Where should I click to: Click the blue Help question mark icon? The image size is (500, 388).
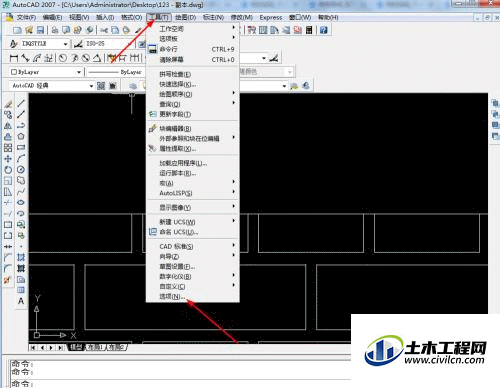[x=323, y=30]
